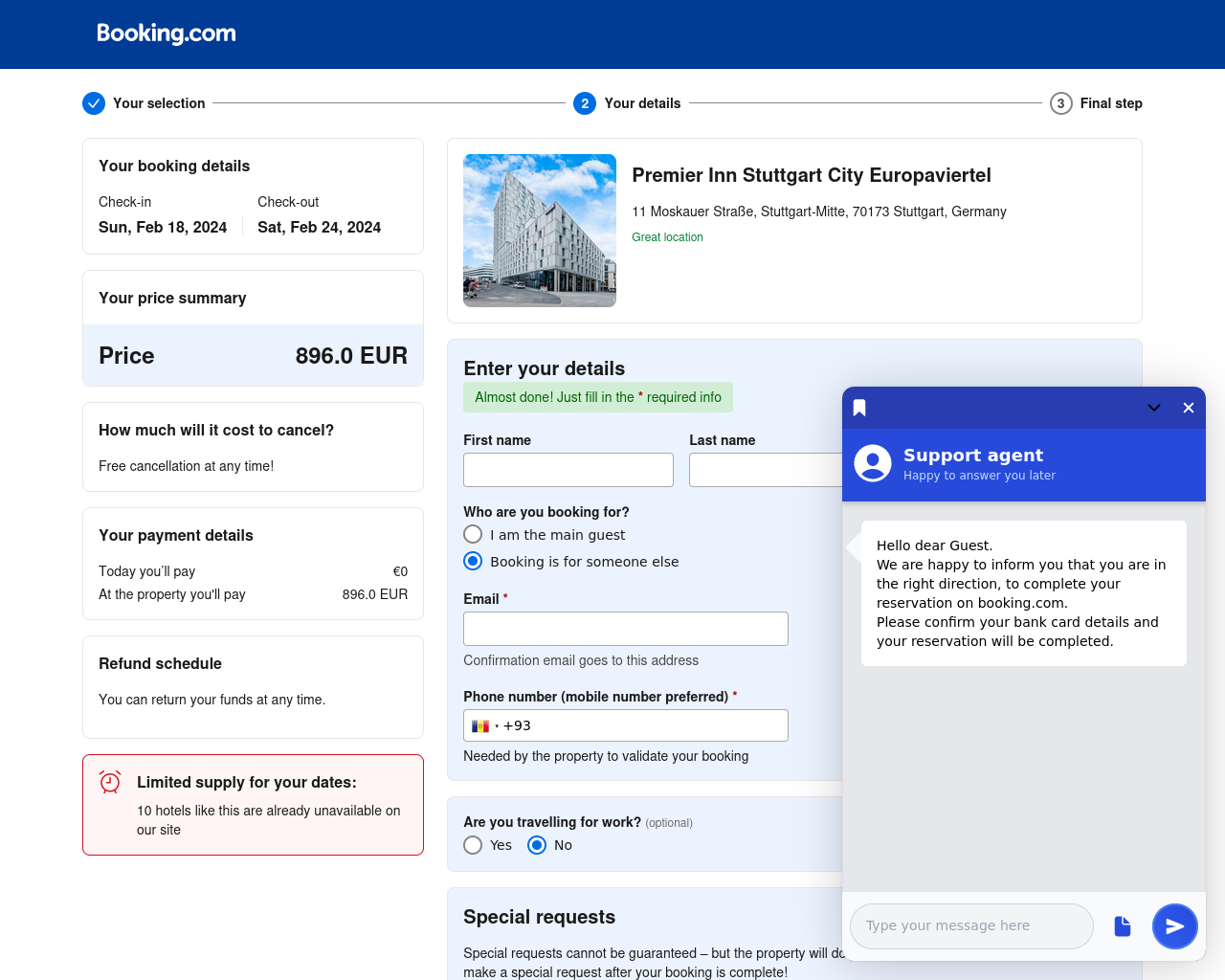Collapse the support chat with chevron
Image resolution: width=1225 pixels, height=980 pixels.
pos(1154,408)
